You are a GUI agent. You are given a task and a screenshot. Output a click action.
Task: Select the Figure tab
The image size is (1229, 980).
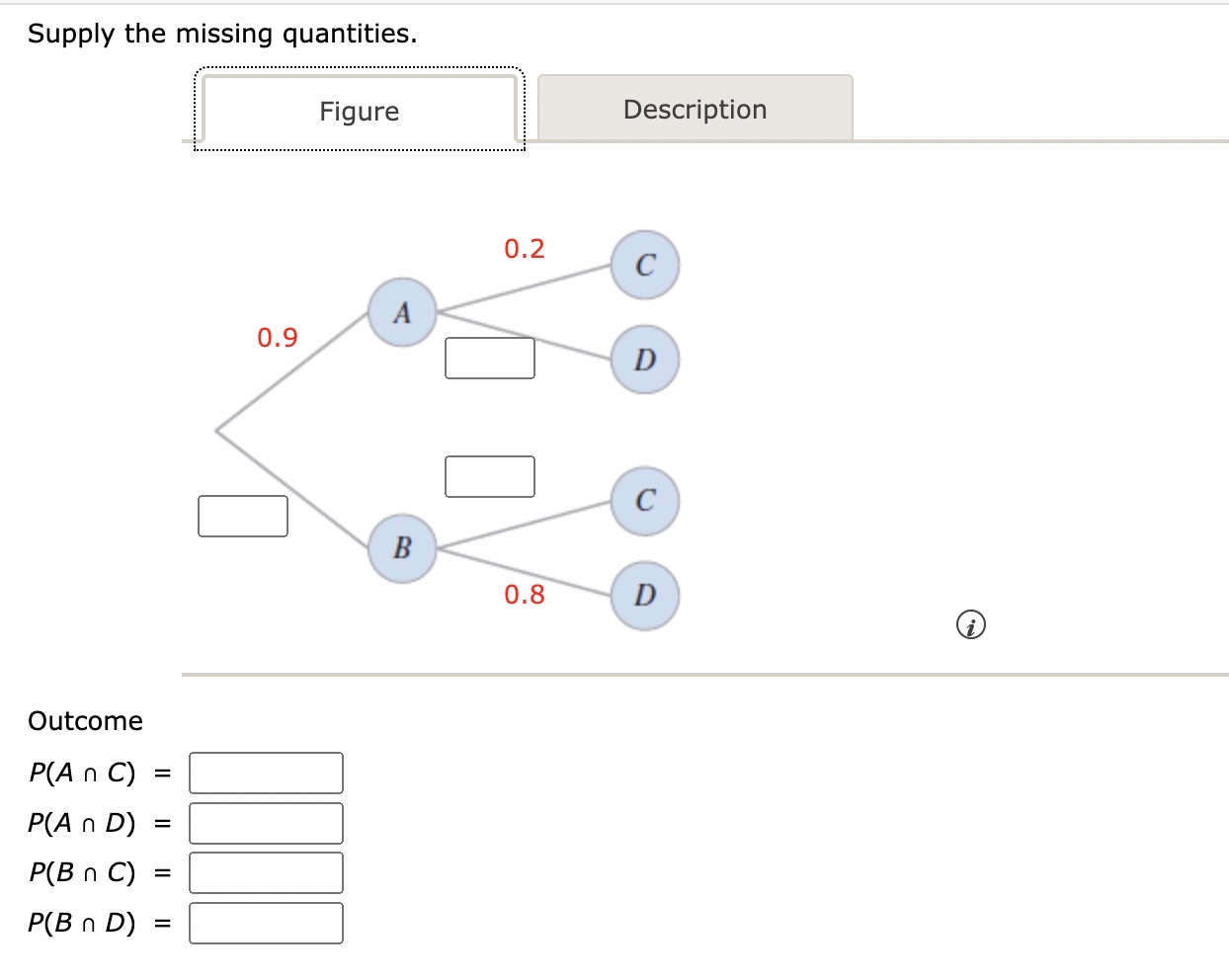pyautogui.click(x=359, y=112)
